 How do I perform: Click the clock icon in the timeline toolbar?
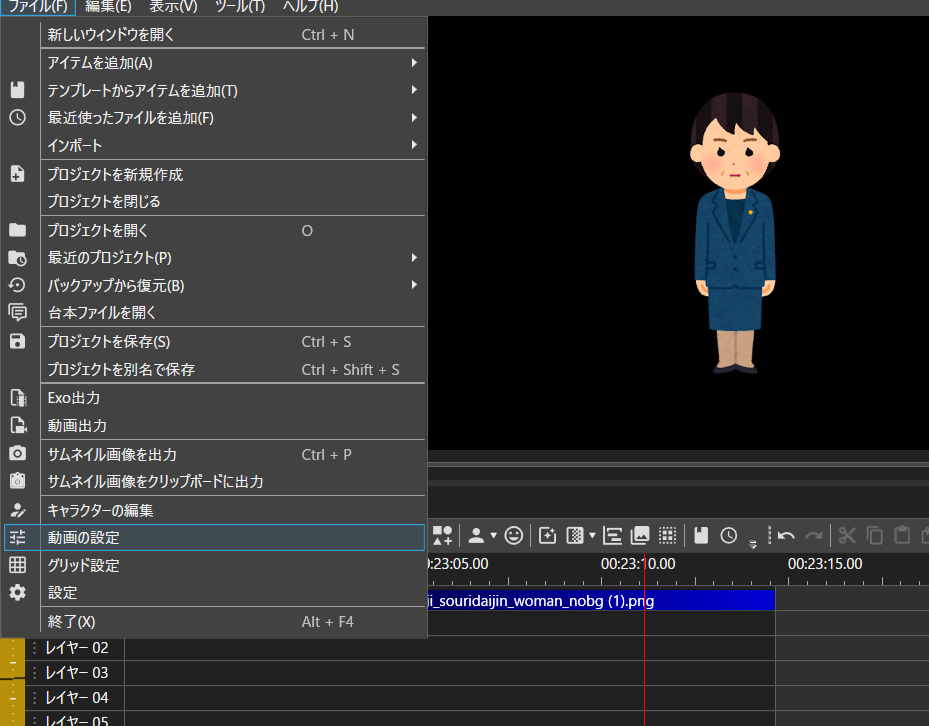point(729,536)
